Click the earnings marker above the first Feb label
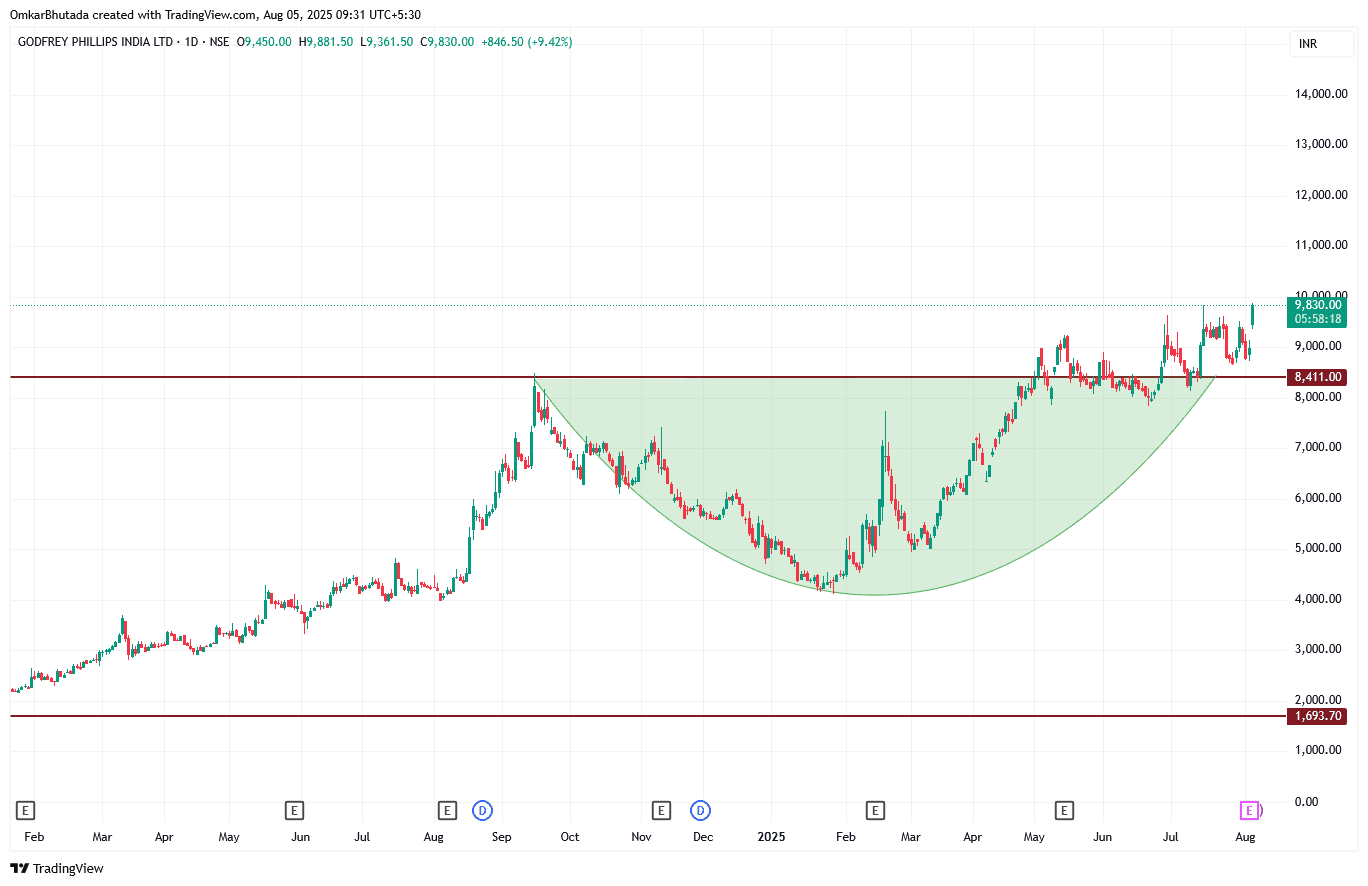 tap(27, 810)
